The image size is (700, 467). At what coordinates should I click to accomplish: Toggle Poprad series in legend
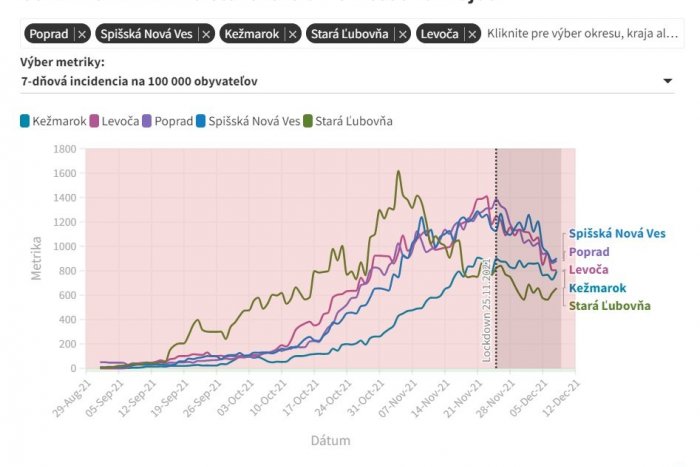tap(167, 122)
